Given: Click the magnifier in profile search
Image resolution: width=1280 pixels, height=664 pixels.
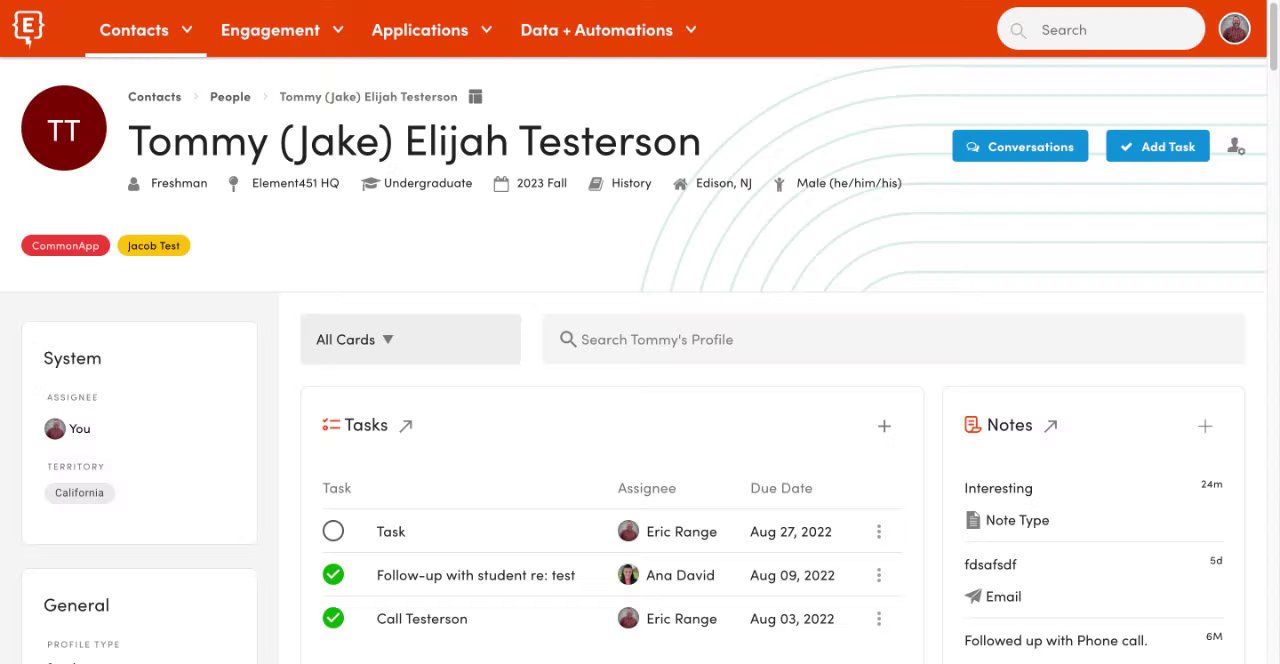Looking at the screenshot, I should [x=568, y=340].
